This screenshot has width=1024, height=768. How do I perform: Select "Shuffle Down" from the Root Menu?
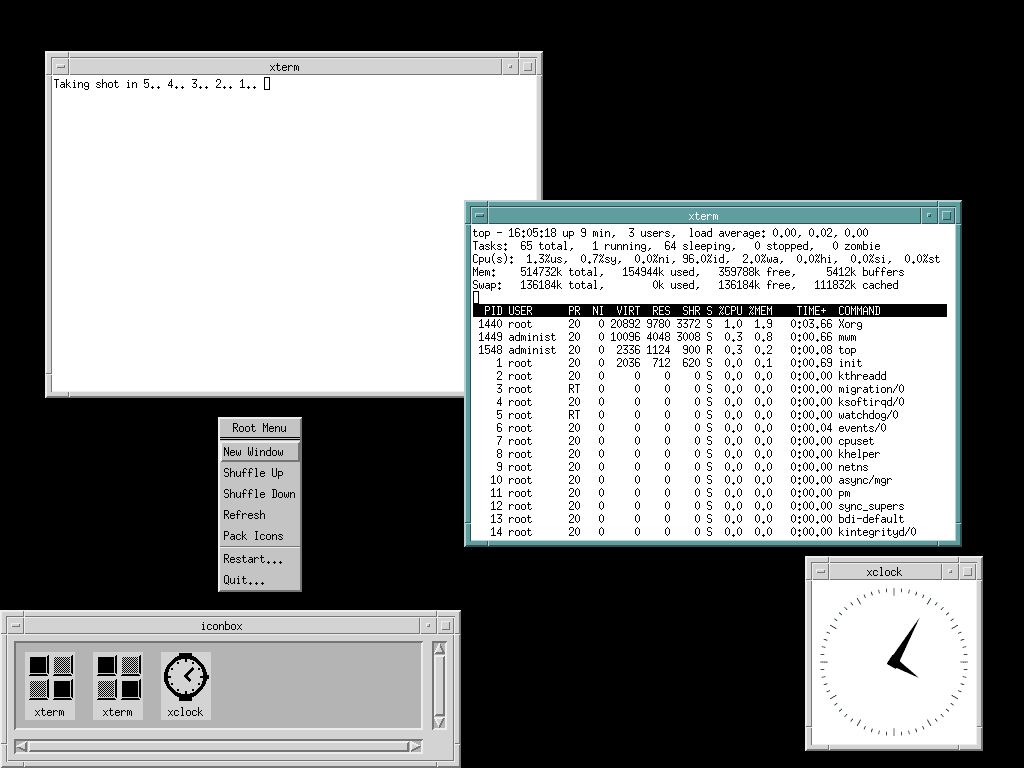click(x=258, y=493)
